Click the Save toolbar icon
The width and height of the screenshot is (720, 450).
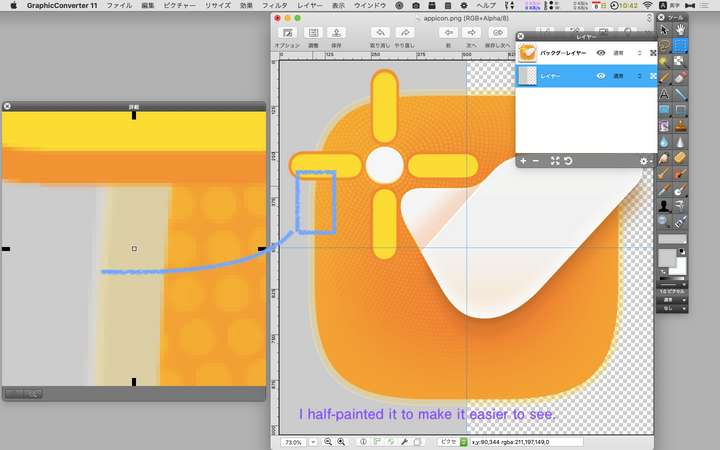coord(336,33)
